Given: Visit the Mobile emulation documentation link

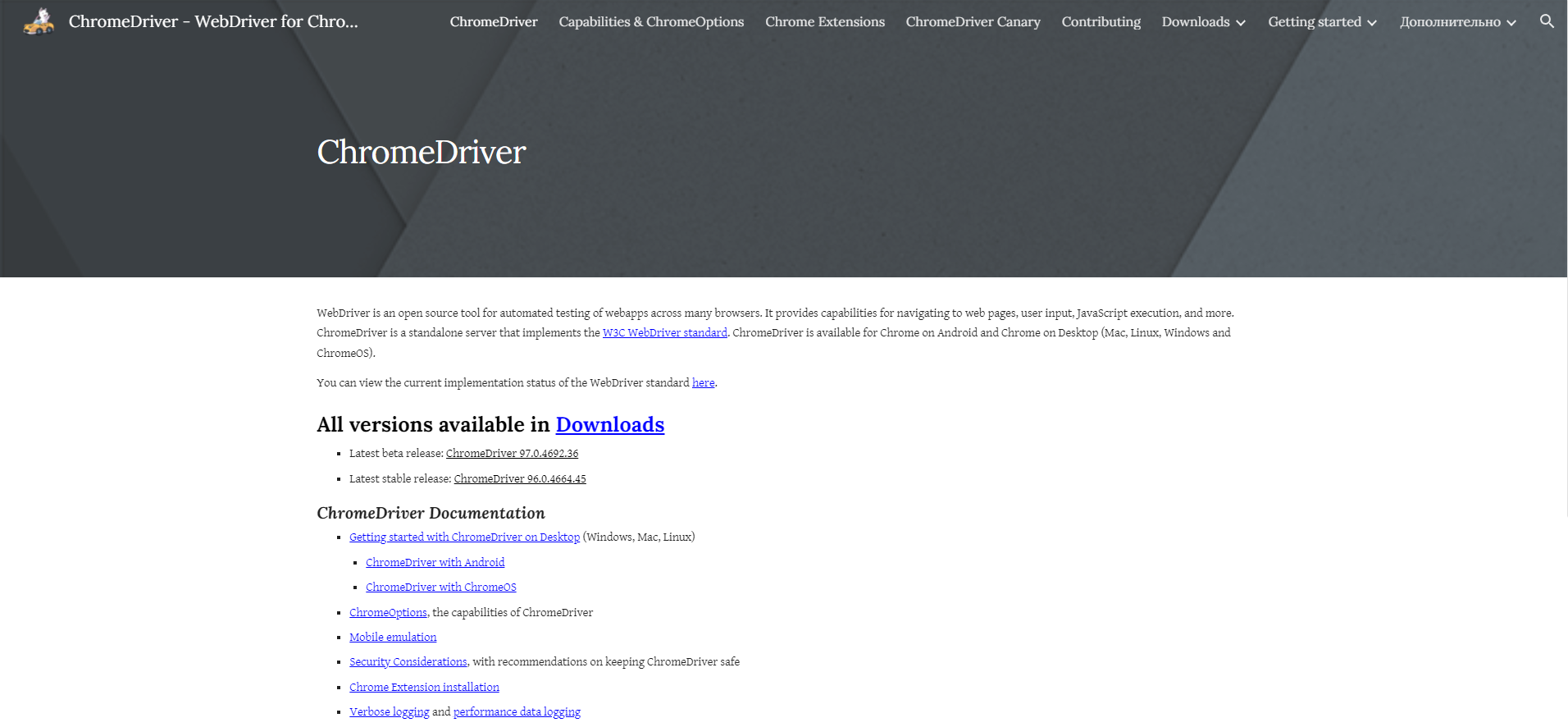Looking at the screenshot, I should tap(393, 638).
